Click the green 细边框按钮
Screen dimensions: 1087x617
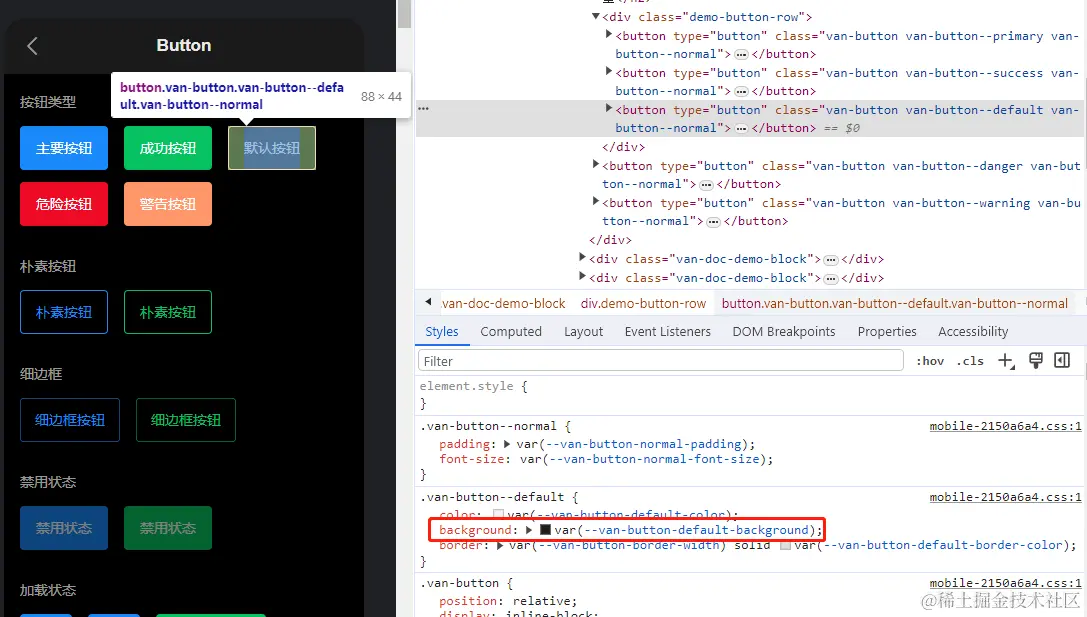click(186, 420)
